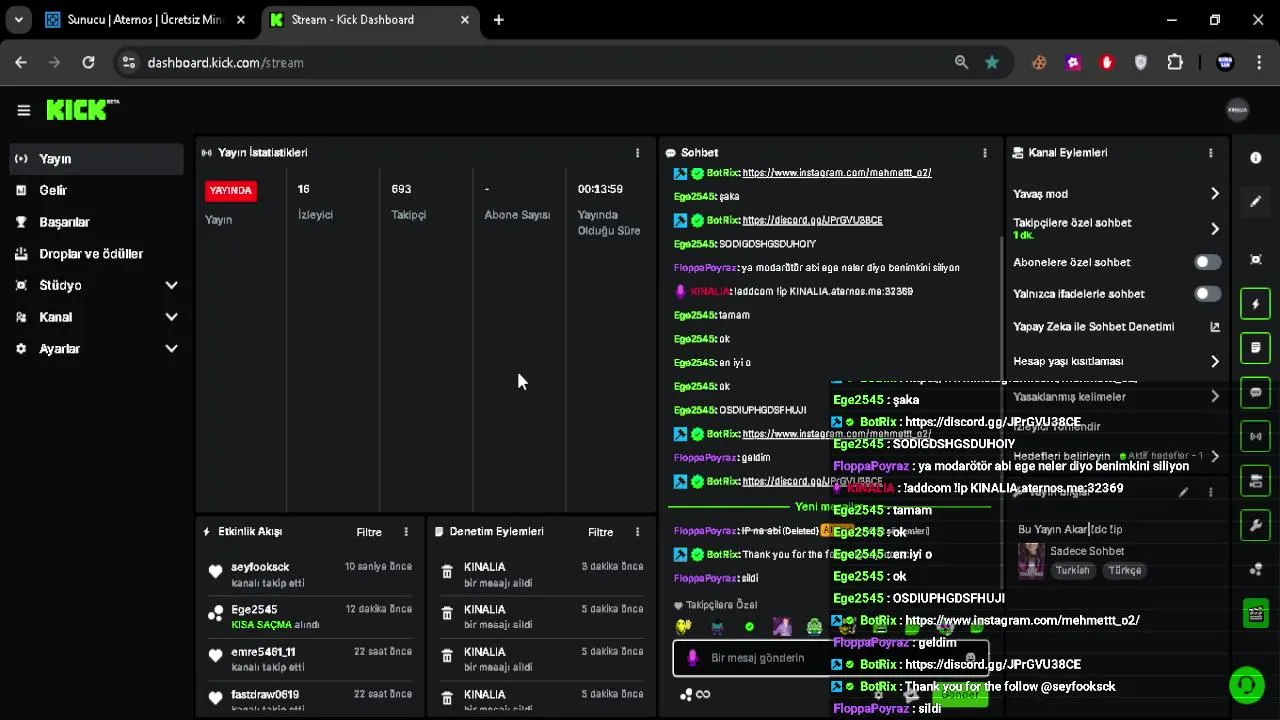This screenshot has height=720, width=1280.
Task: Open the user avatar menu at top right
Action: (1237, 110)
